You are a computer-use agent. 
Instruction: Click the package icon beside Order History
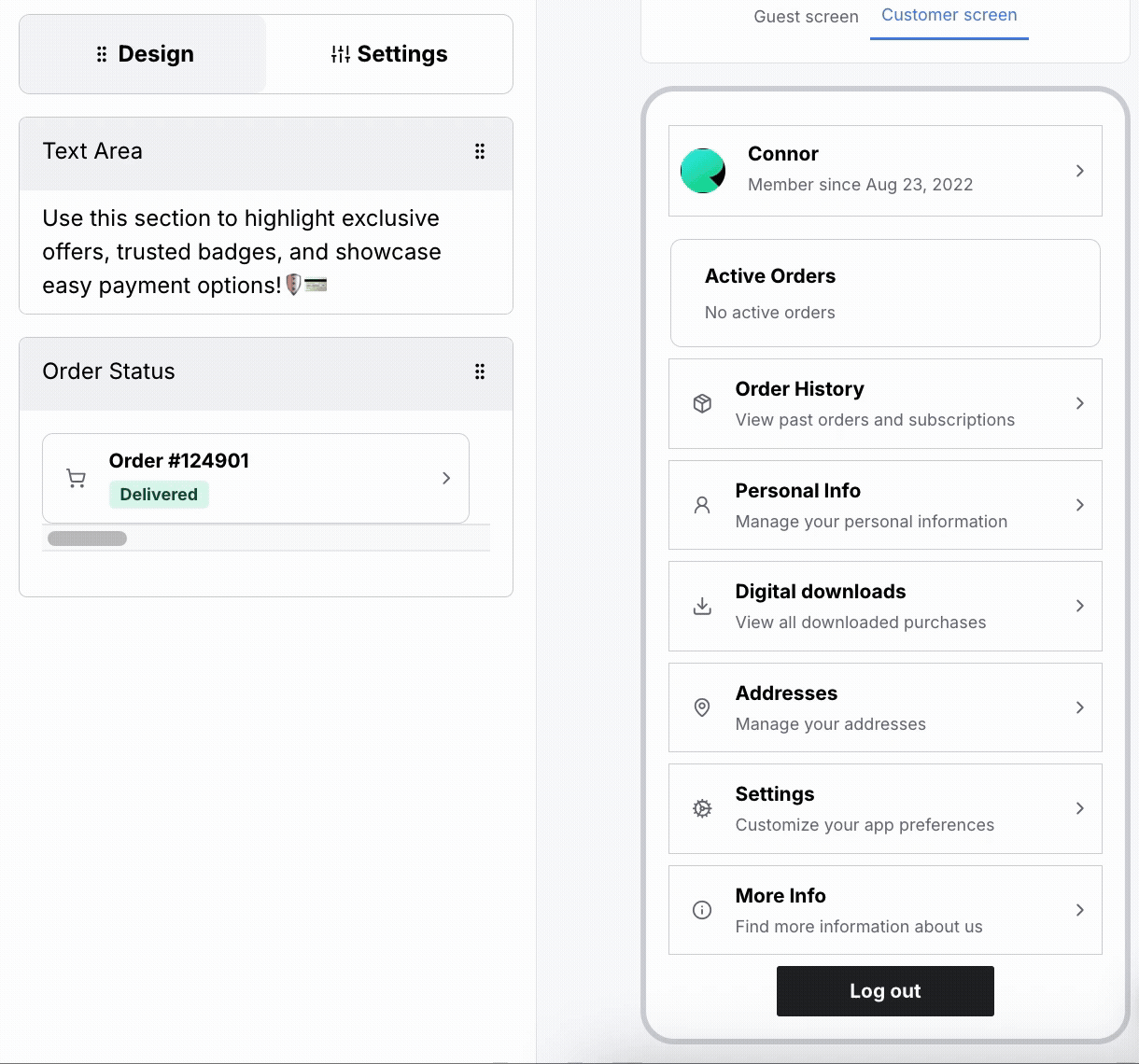[x=702, y=403]
